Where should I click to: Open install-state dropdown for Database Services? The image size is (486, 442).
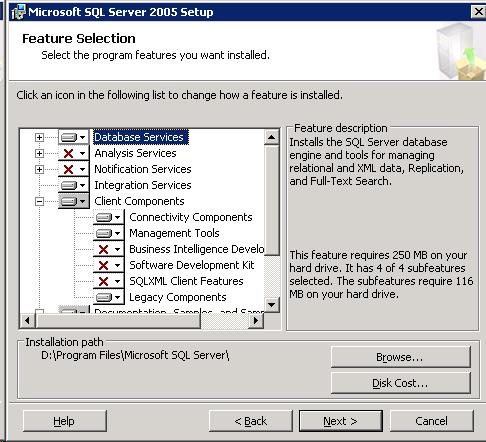tap(74, 137)
